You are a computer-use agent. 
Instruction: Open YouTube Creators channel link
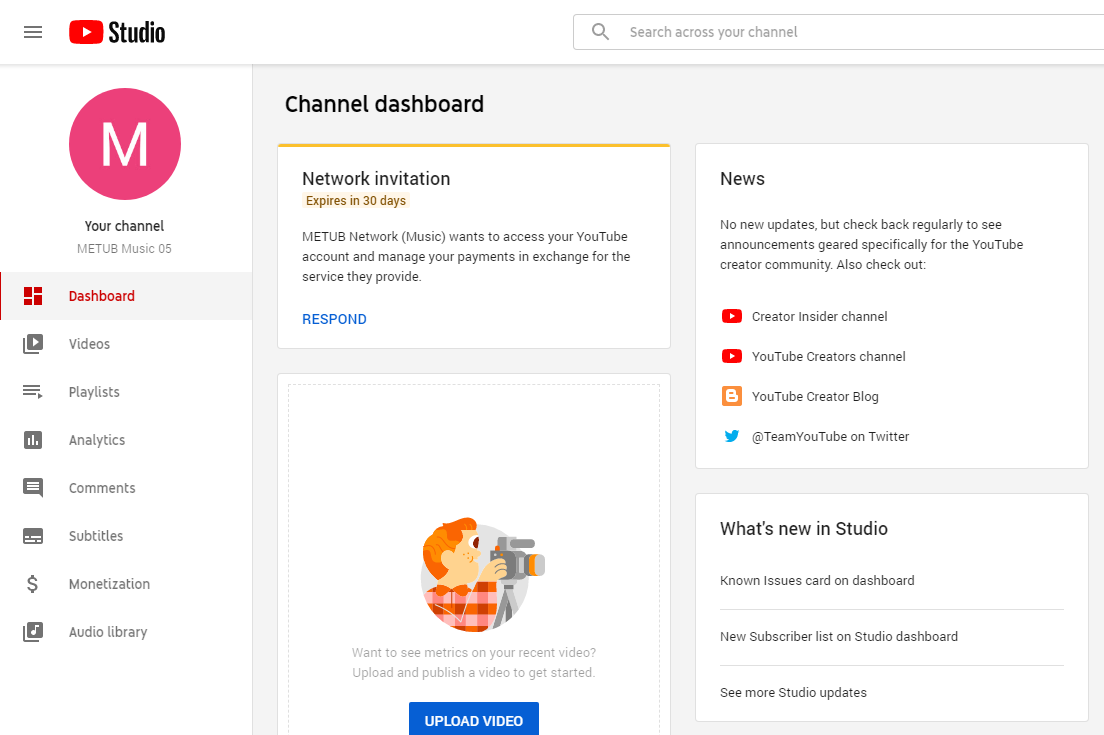coord(829,356)
